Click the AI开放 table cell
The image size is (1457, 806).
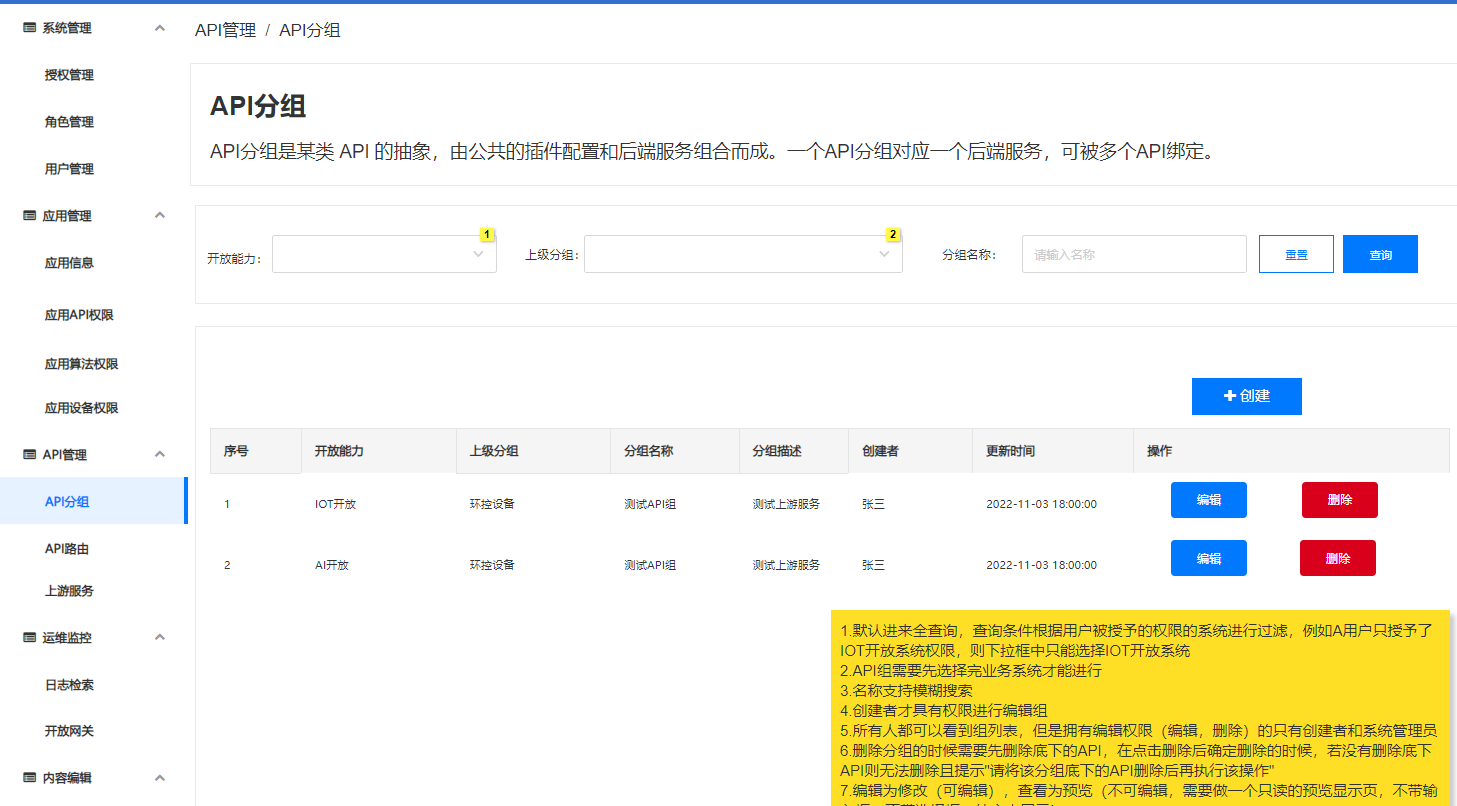(332, 565)
